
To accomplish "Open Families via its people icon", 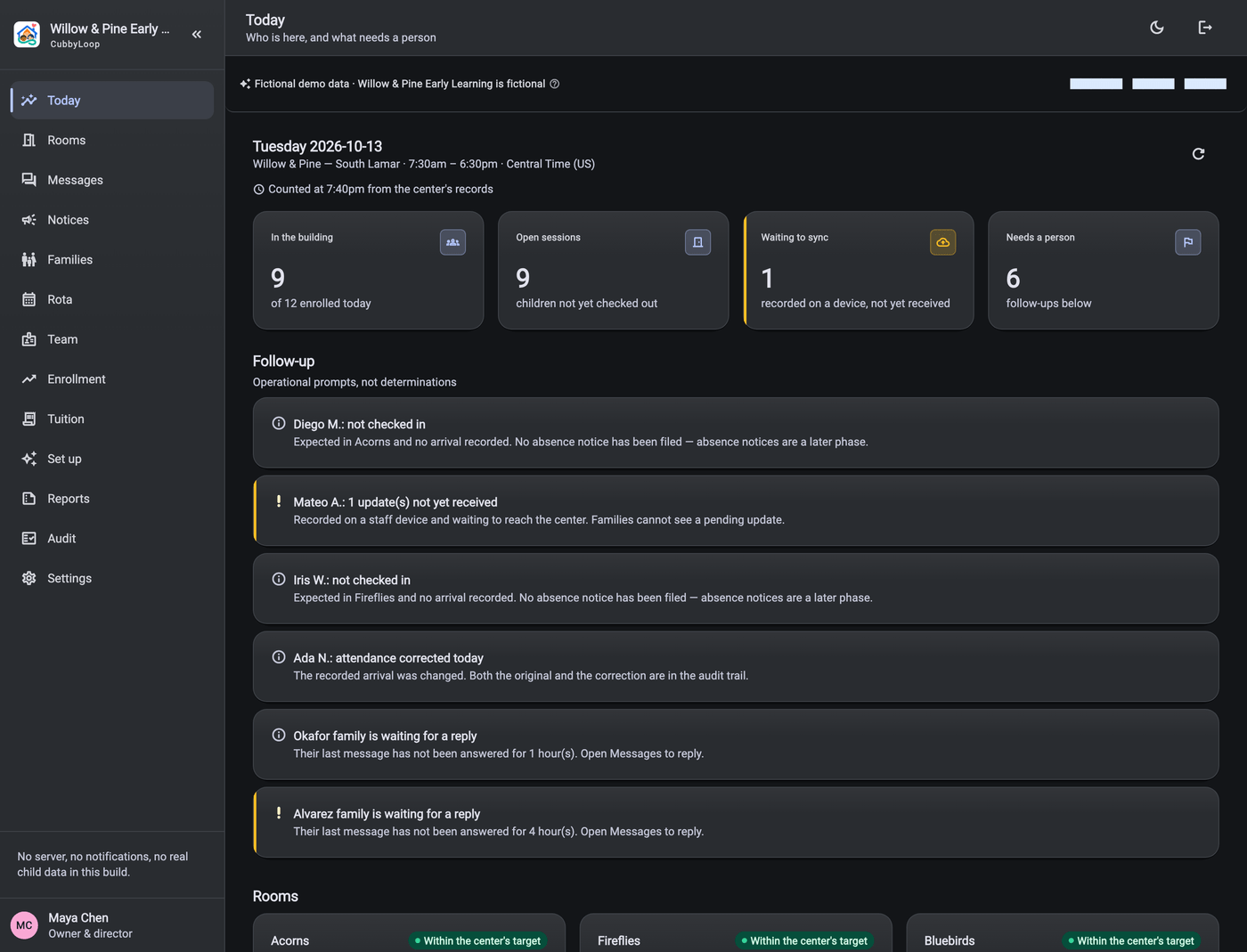I will (29, 260).
